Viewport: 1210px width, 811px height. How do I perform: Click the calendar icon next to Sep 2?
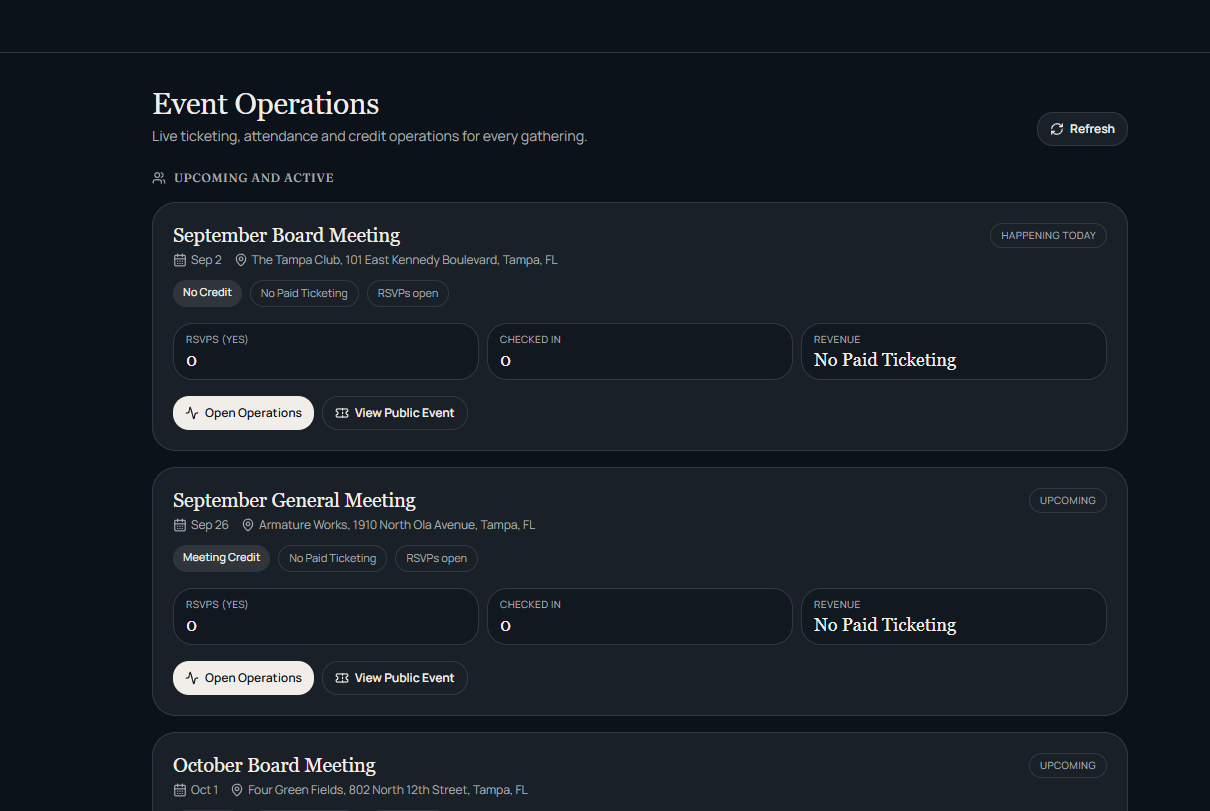click(180, 260)
